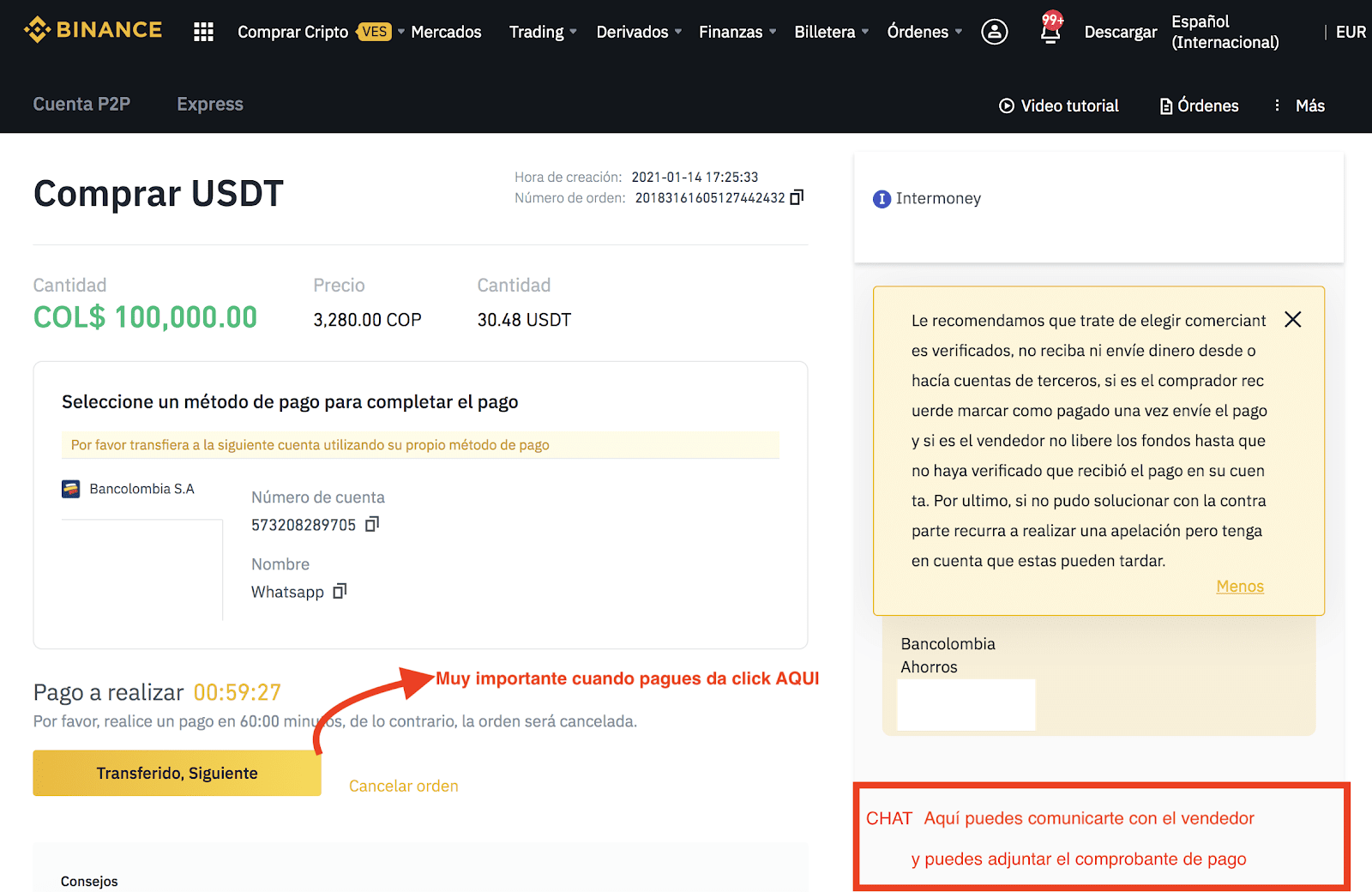Click the 3,280.00 COP price value
Image resolution: width=1372 pixels, height=892 pixels.
[367, 320]
